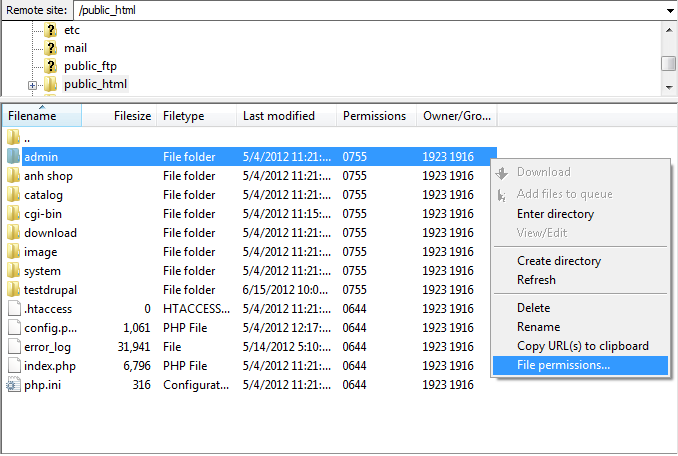Click the error_log file icon
The width and height of the screenshot is (678, 456).
coord(14,346)
